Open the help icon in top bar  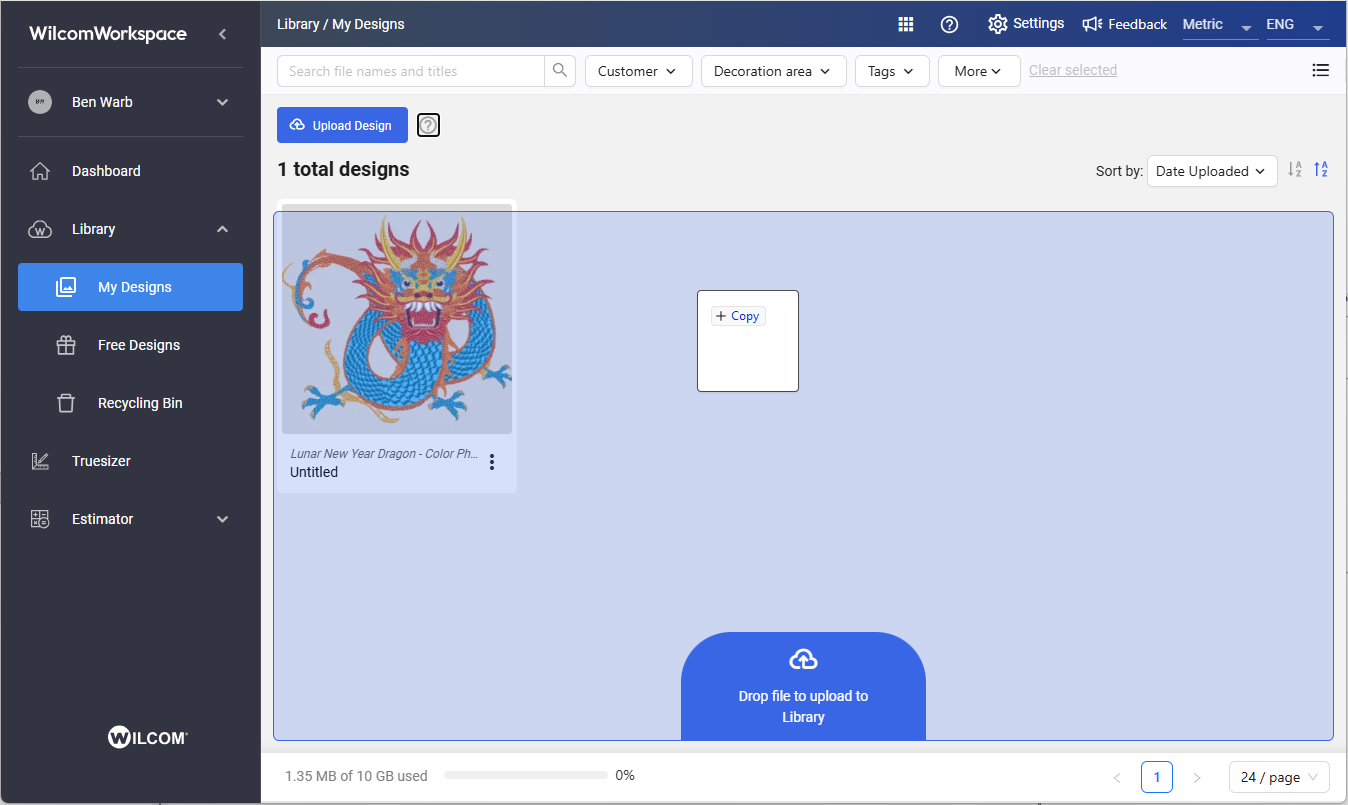[950, 24]
